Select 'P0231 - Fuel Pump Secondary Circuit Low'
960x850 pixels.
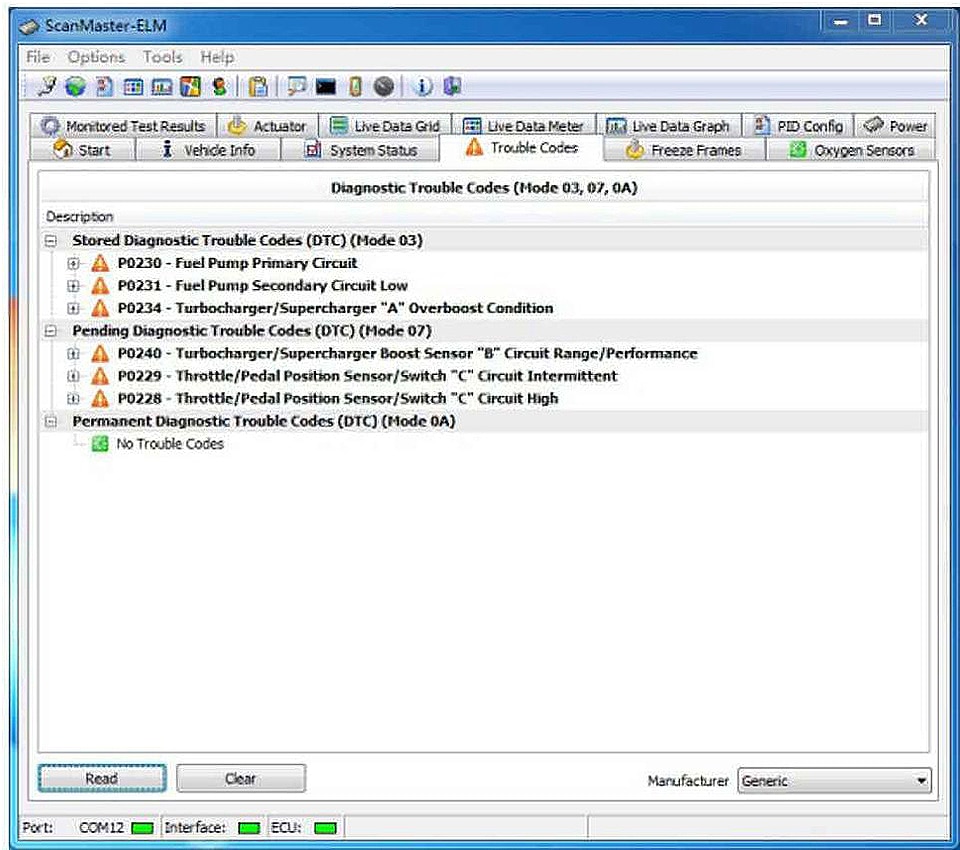coord(262,286)
